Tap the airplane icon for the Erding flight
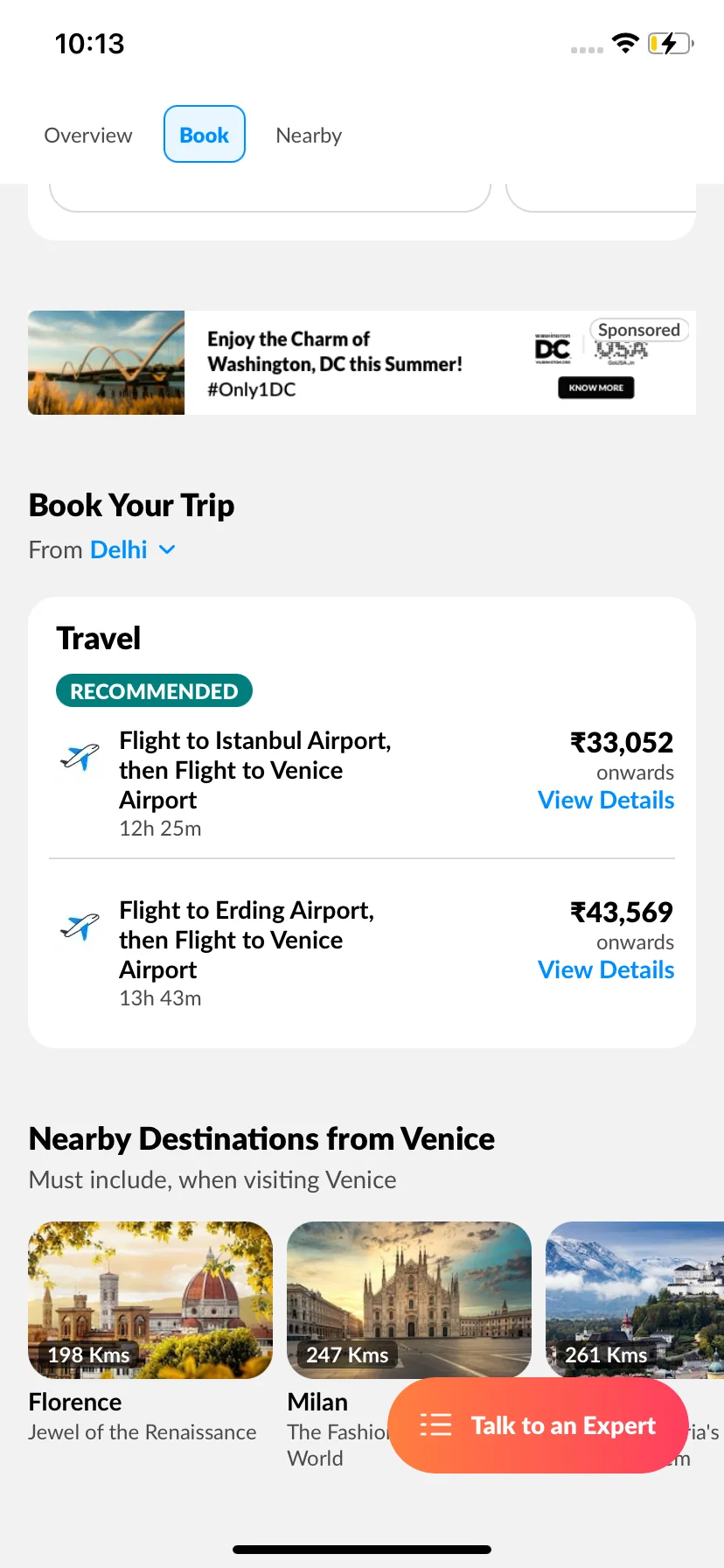This screenshot has height=1568, width=724. point(80,926)
